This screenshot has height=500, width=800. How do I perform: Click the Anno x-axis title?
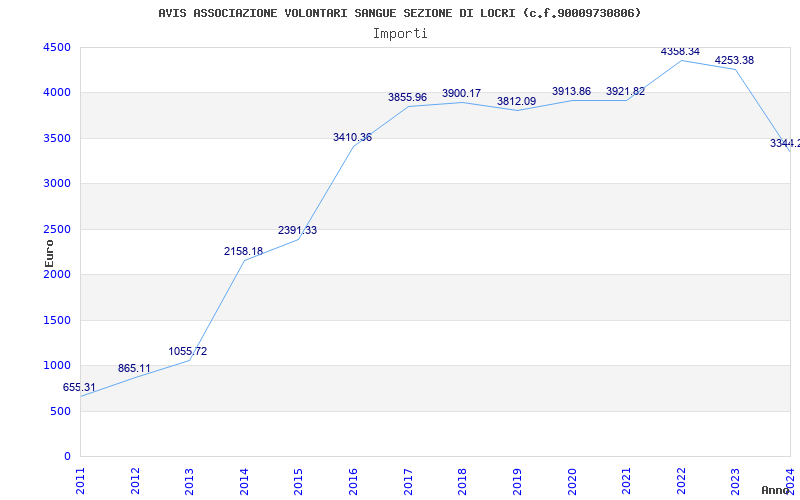click(776, 490)
